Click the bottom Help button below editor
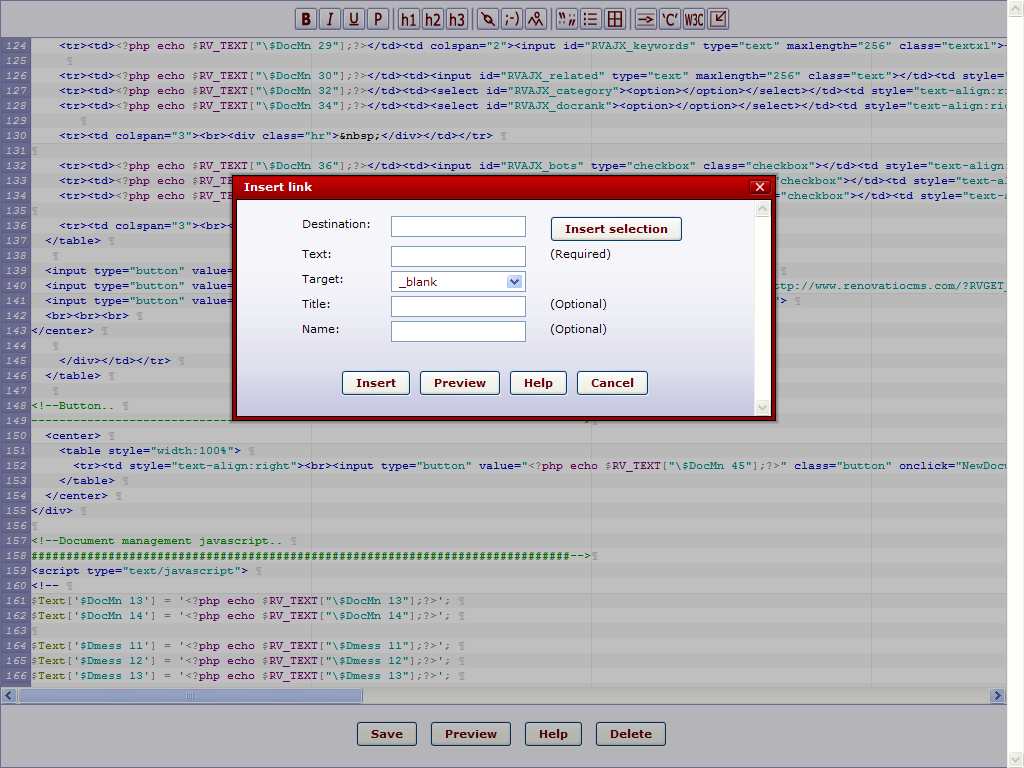The image size is (1024, 768). (553, 734)
